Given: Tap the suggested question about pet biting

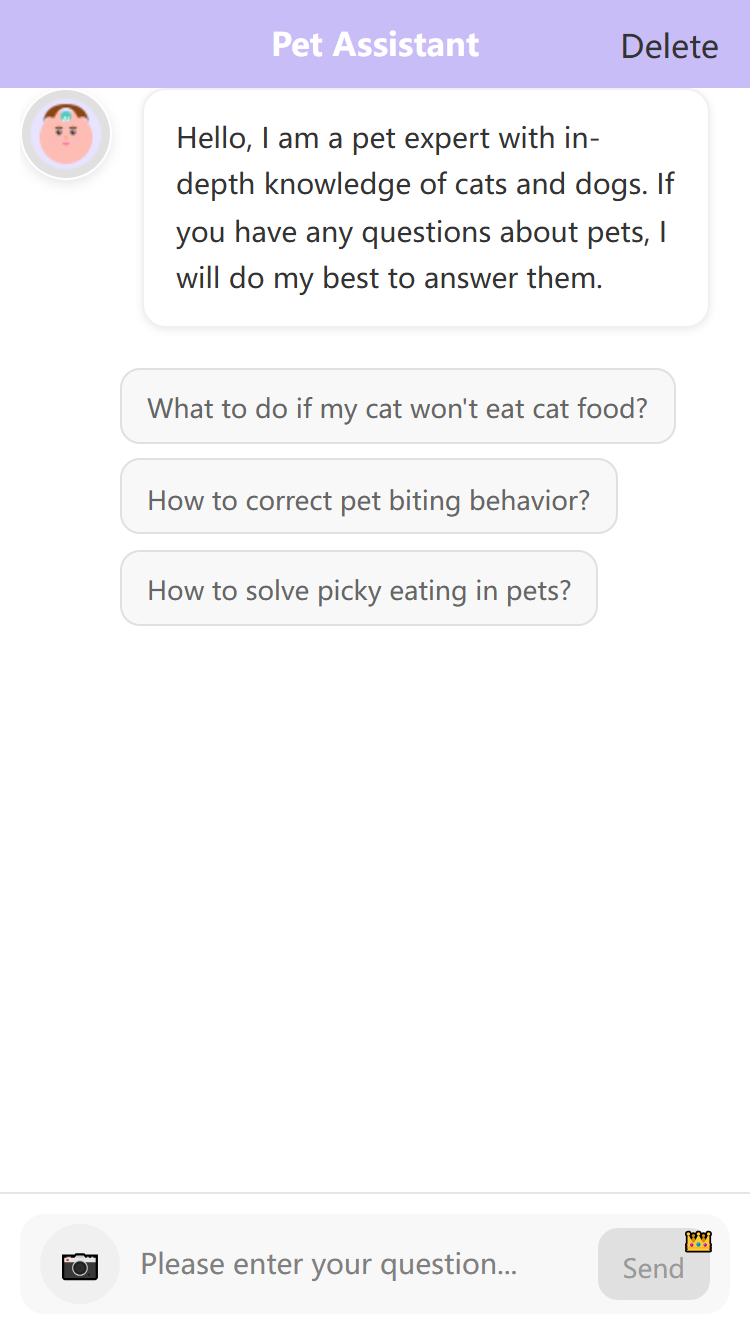Looking at the screenshot, I should (368, 498).
